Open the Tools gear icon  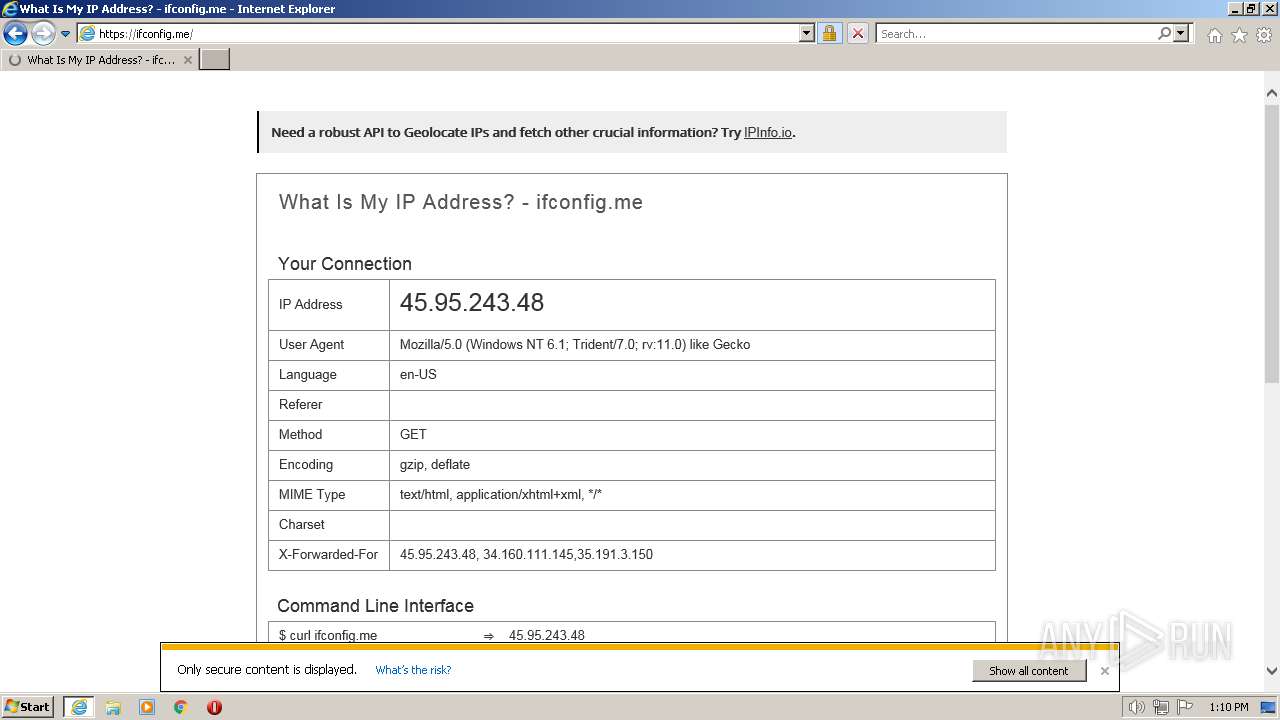1264,35
